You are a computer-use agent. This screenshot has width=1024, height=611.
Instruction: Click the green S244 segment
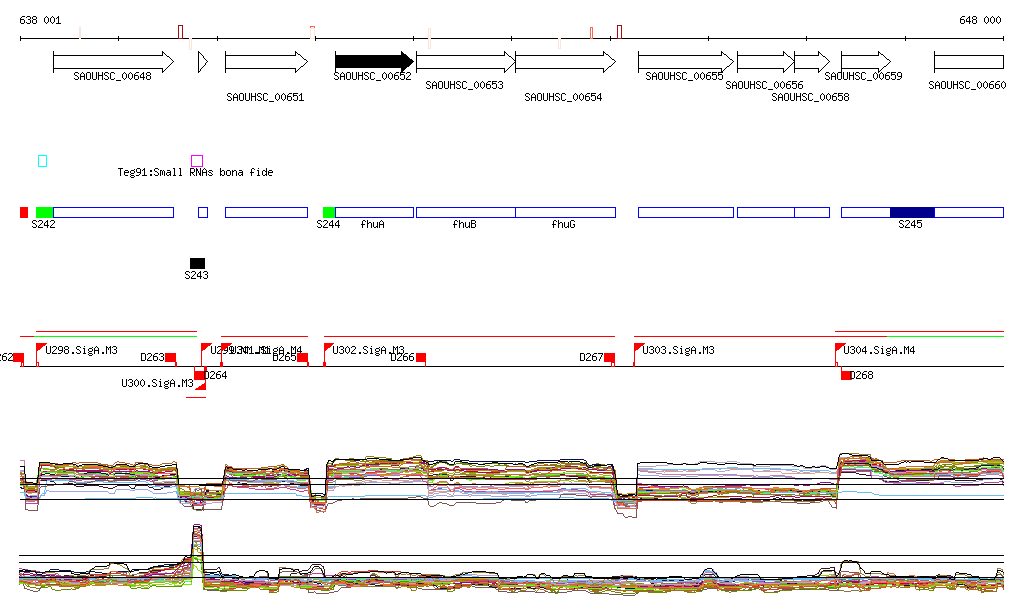[x=329, y=212]
